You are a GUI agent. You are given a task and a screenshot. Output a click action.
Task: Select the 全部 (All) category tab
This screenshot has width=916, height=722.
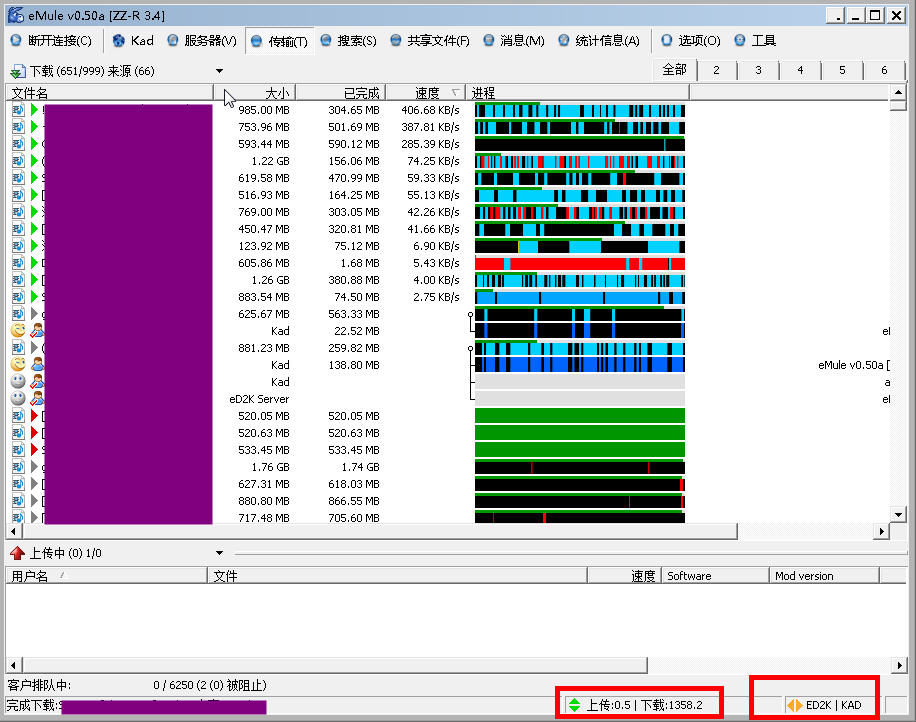[674, 70]
